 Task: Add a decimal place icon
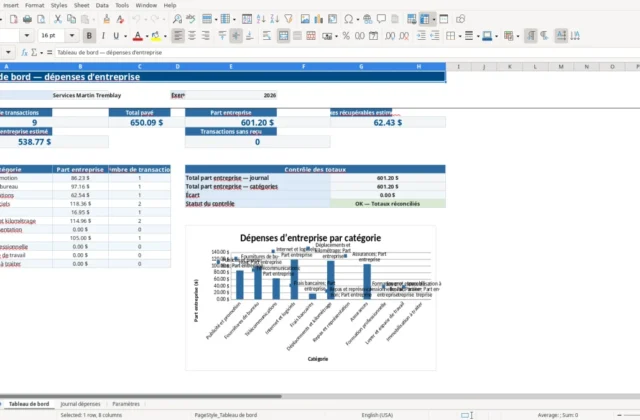point(390,36)
